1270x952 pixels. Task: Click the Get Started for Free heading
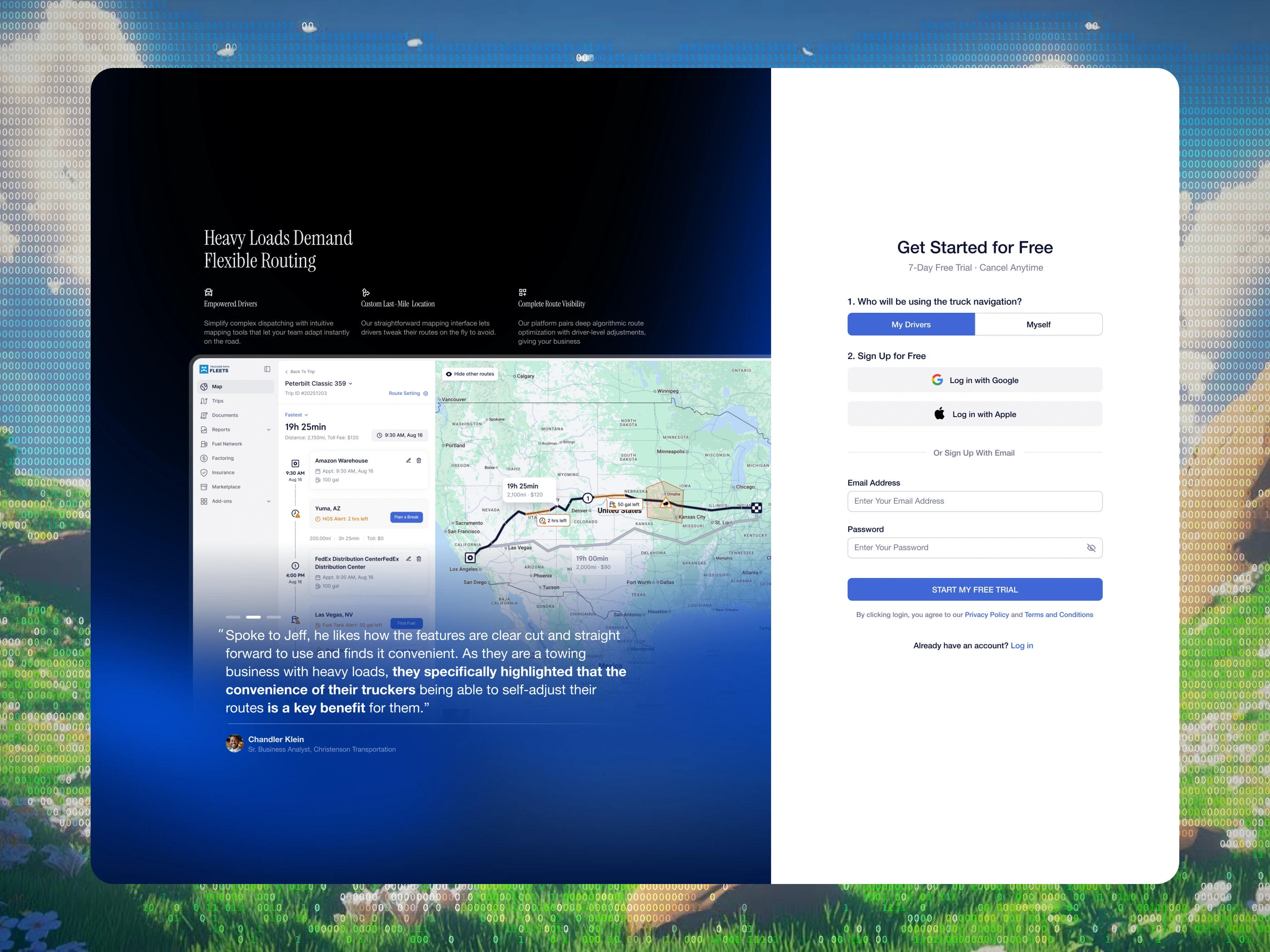(975, 248)
